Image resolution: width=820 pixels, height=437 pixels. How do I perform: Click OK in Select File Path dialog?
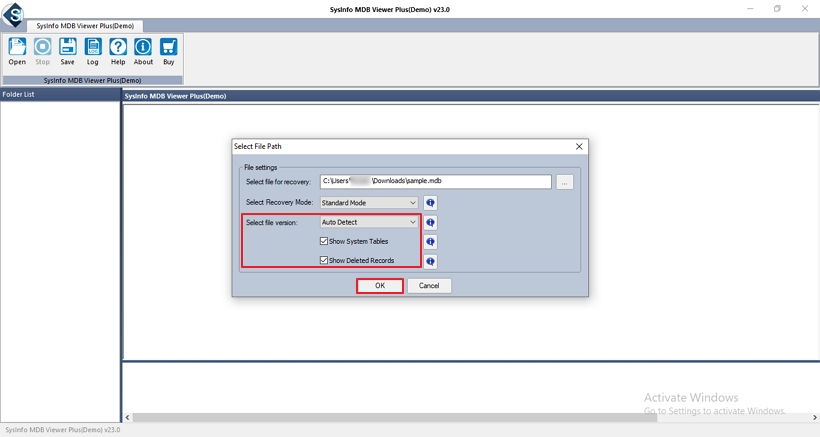(x=380, y=285)
